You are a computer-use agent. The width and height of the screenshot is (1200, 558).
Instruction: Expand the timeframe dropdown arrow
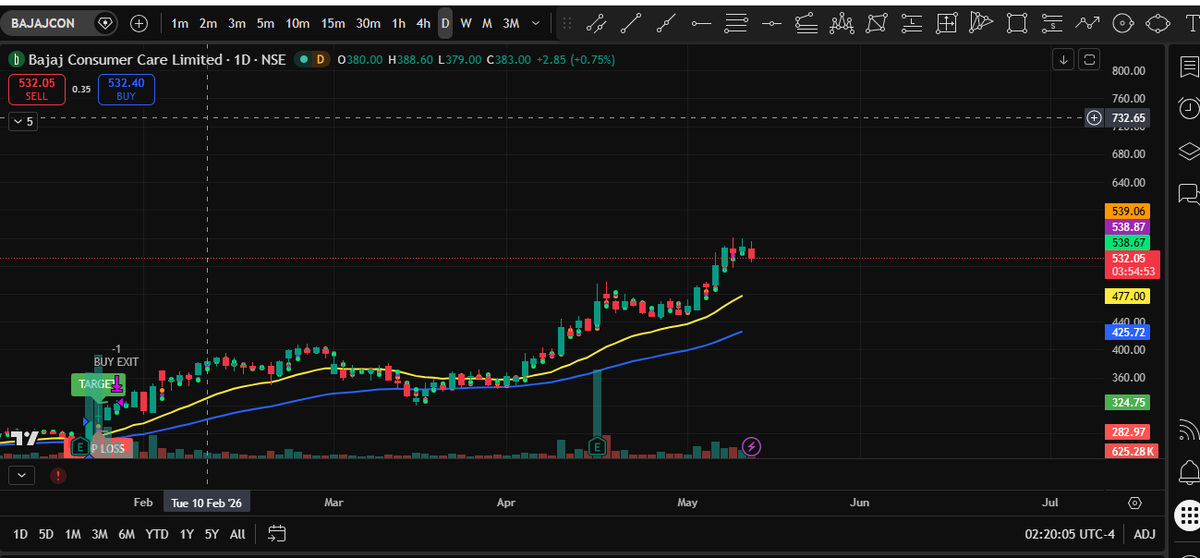[537, 23]
